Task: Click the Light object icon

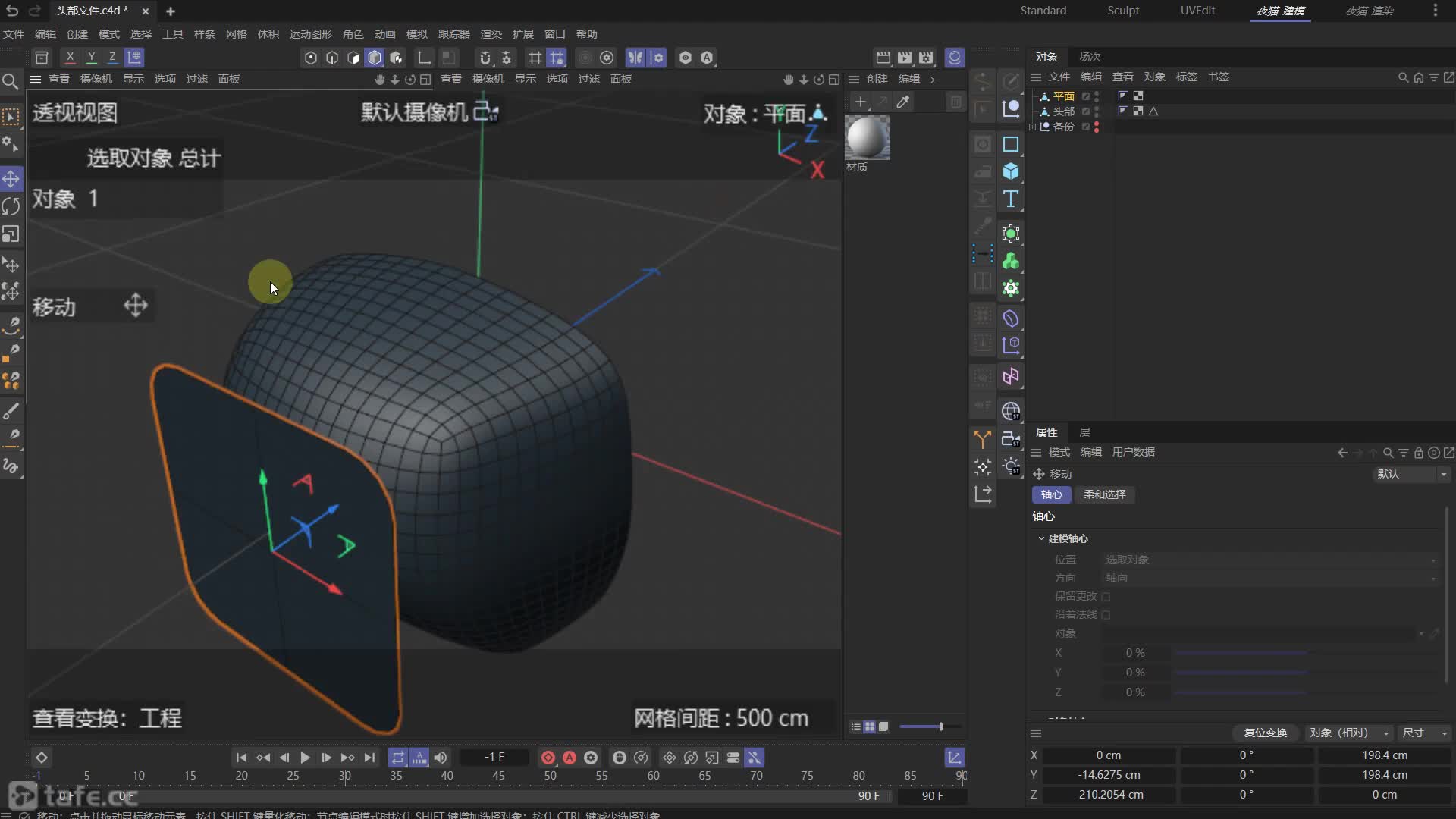Action: [x=1011, y=466]
